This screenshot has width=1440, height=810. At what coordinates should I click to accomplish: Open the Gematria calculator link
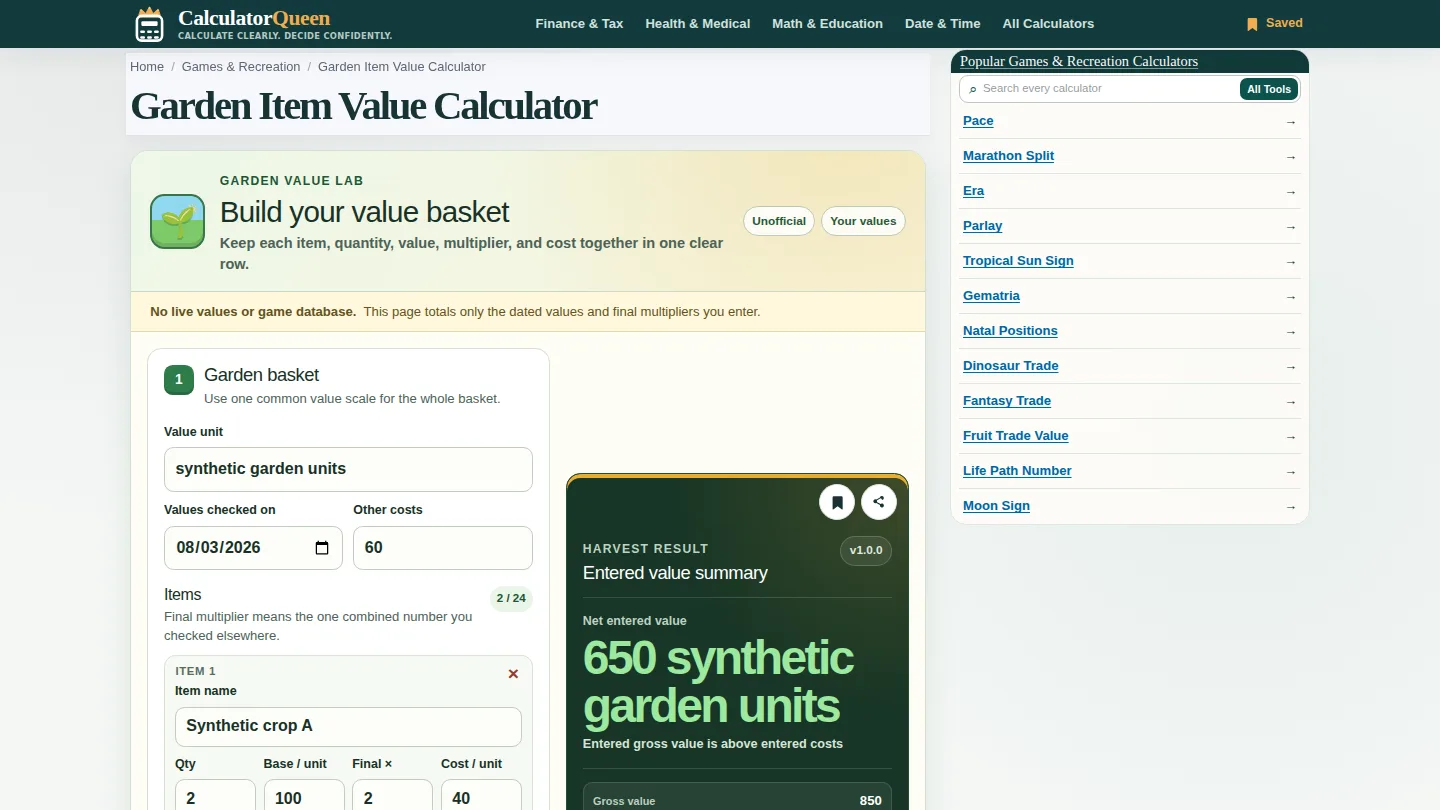991,296
